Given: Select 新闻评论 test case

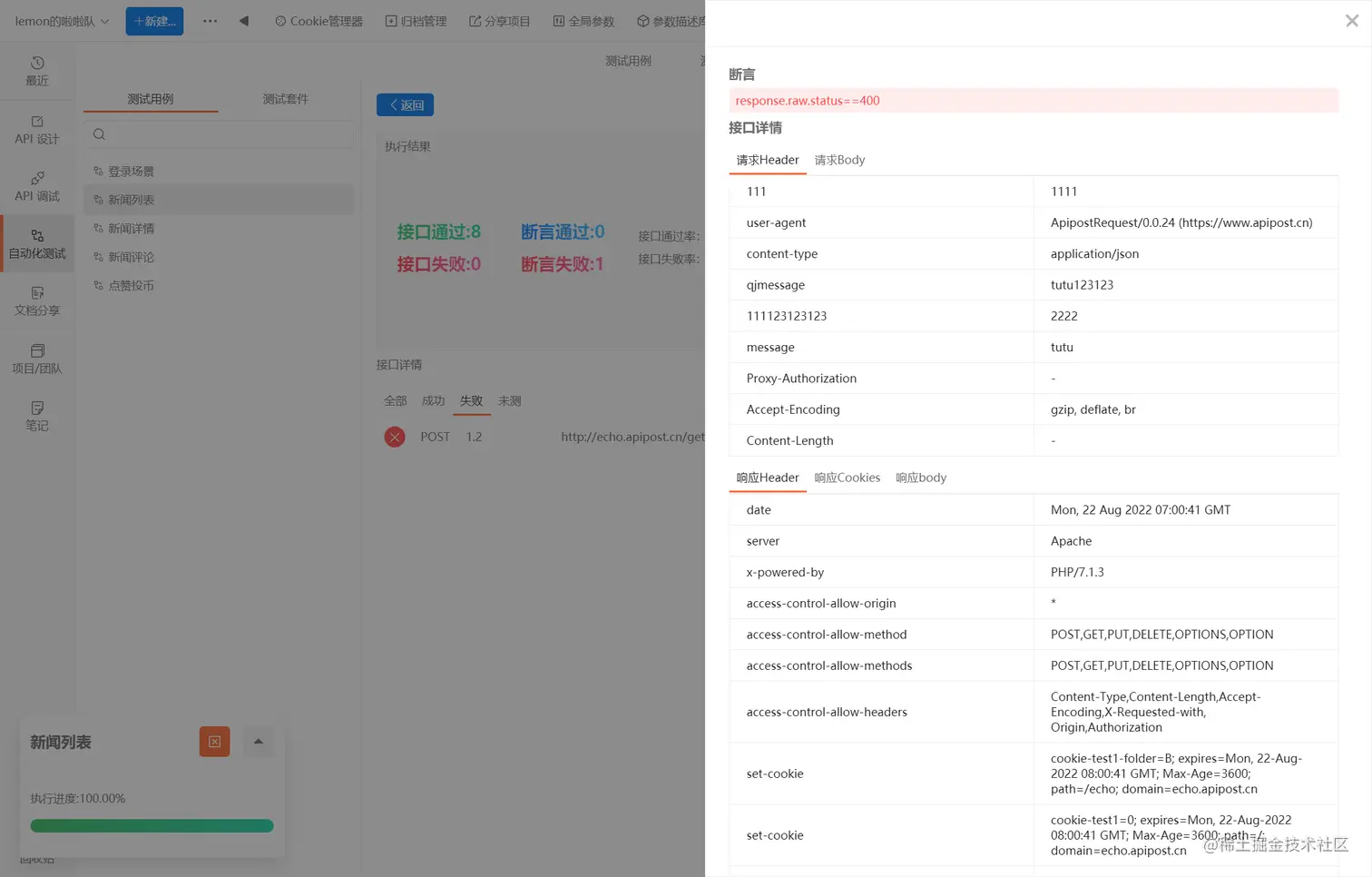Looking at the screenshot, I should pos(219,257).
